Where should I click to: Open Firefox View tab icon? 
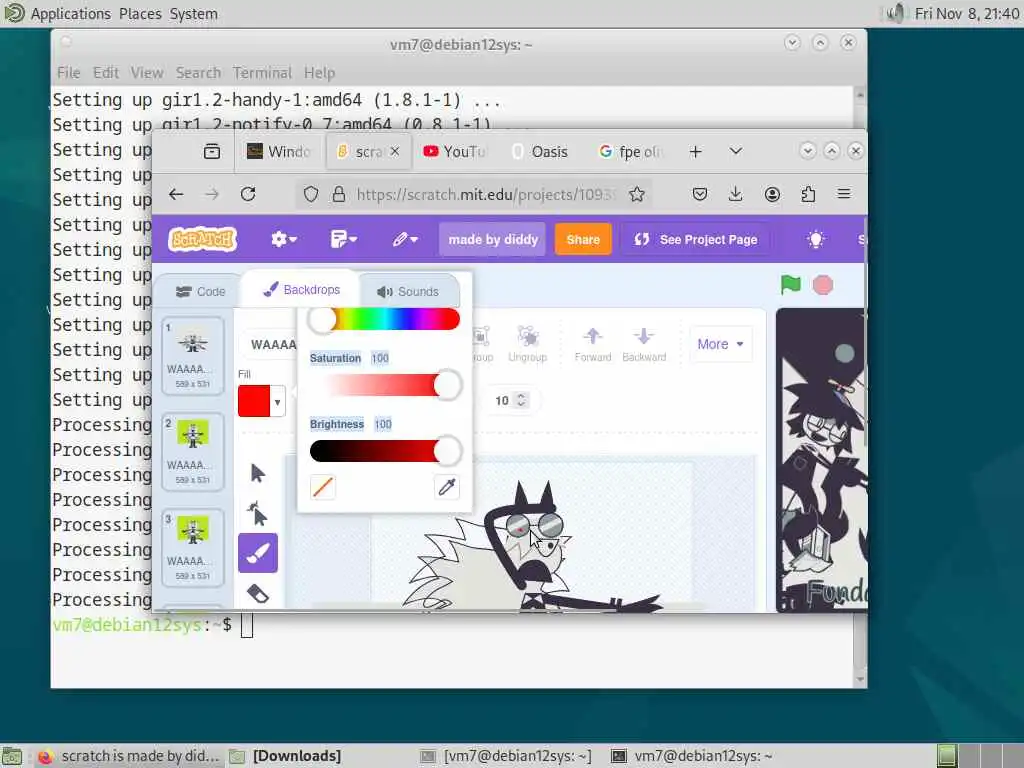(x=212, y=152)
